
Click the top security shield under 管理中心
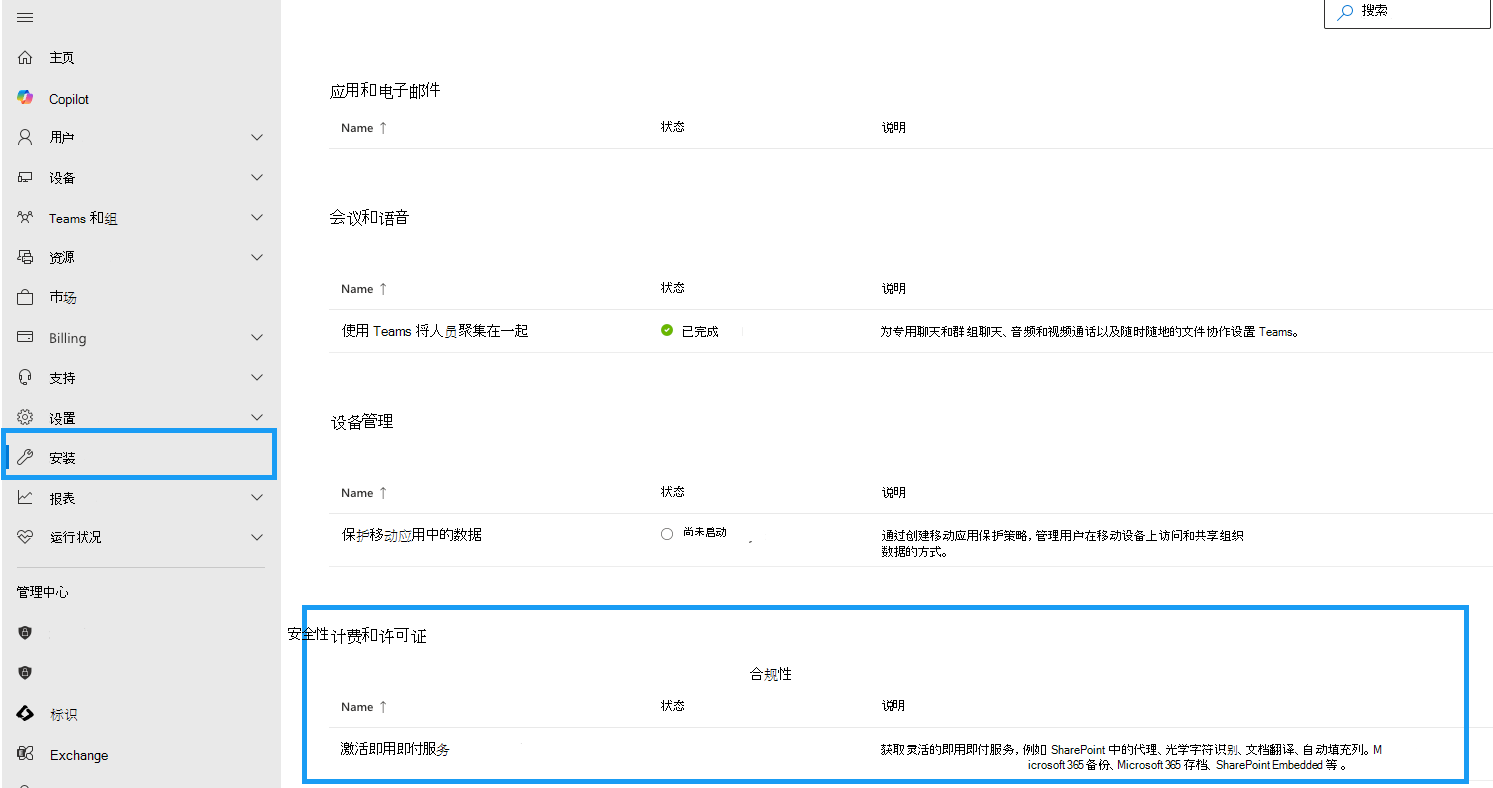pos(24,632)
